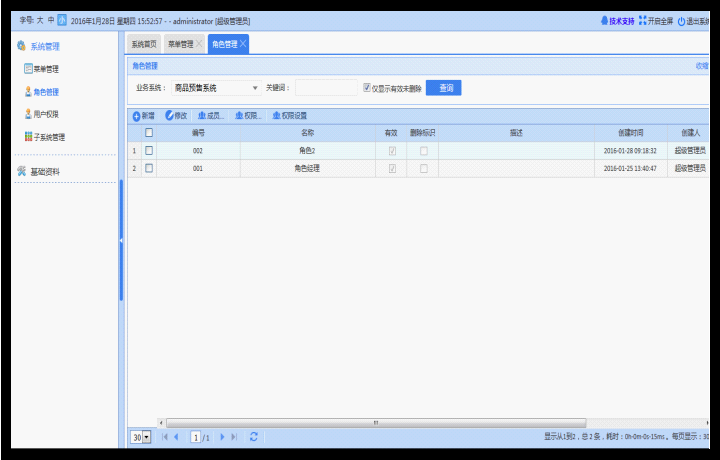Click the 角色管理 person icon in sidebar
720x460 pixels.
coord(28,91)
